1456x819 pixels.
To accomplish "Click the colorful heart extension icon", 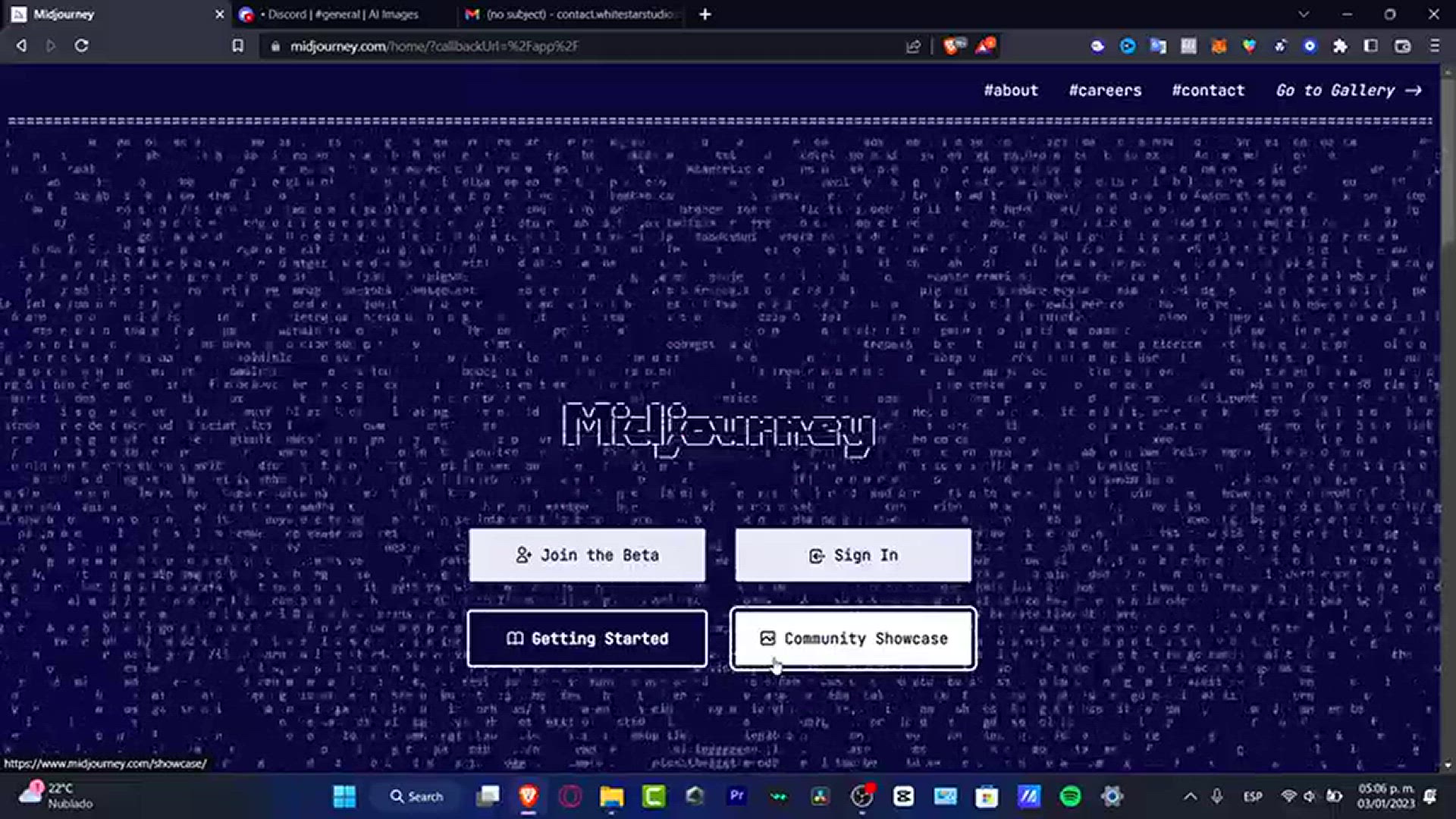I will point(1249,46).
